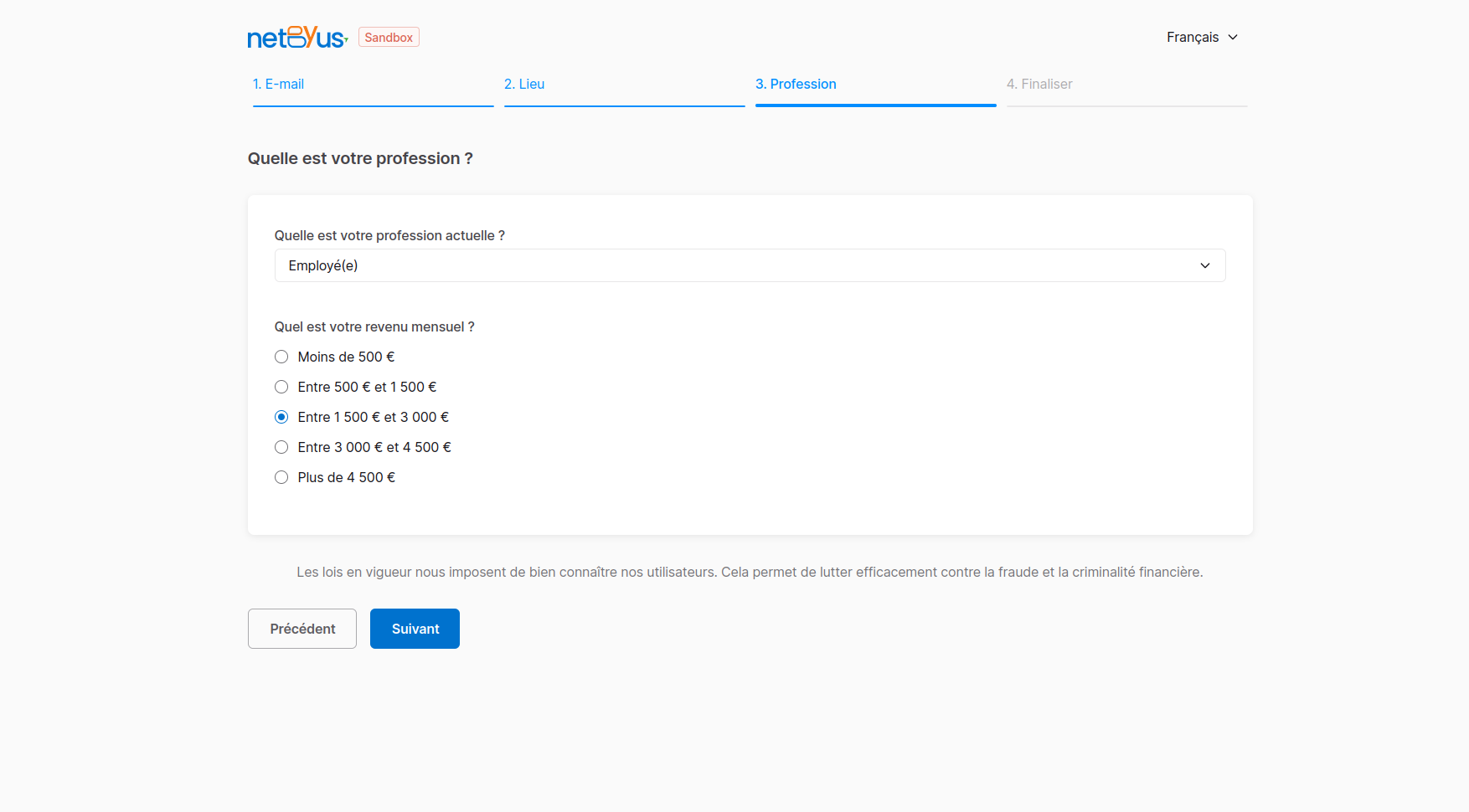Image resolution: width=1469 pixels, height=812 pixels.
Task: Select the 3. Profession step tab
Action: pyautogui.click(x=796, y=84)
